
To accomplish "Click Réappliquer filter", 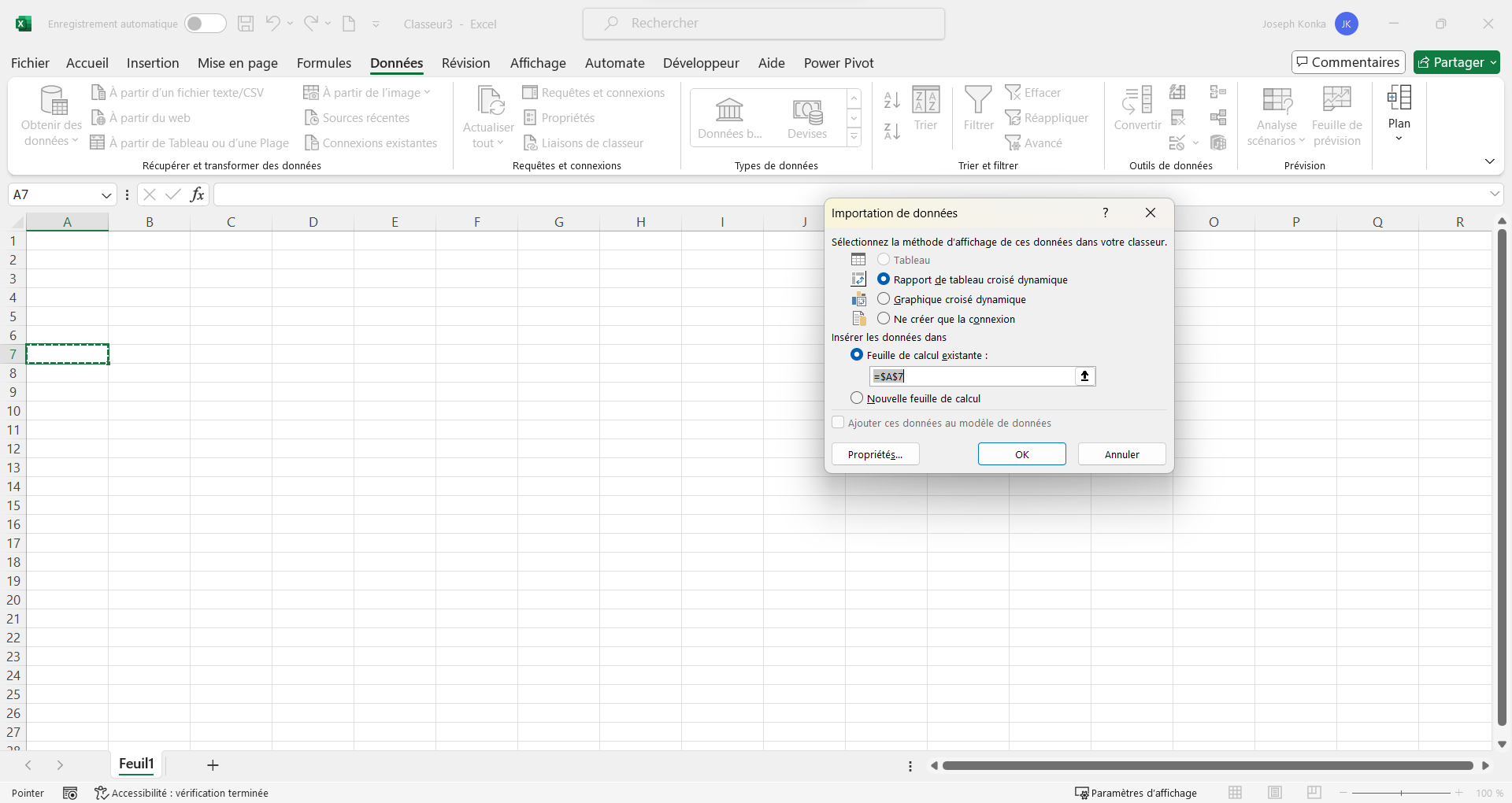I will click(x=1047, y=118).
